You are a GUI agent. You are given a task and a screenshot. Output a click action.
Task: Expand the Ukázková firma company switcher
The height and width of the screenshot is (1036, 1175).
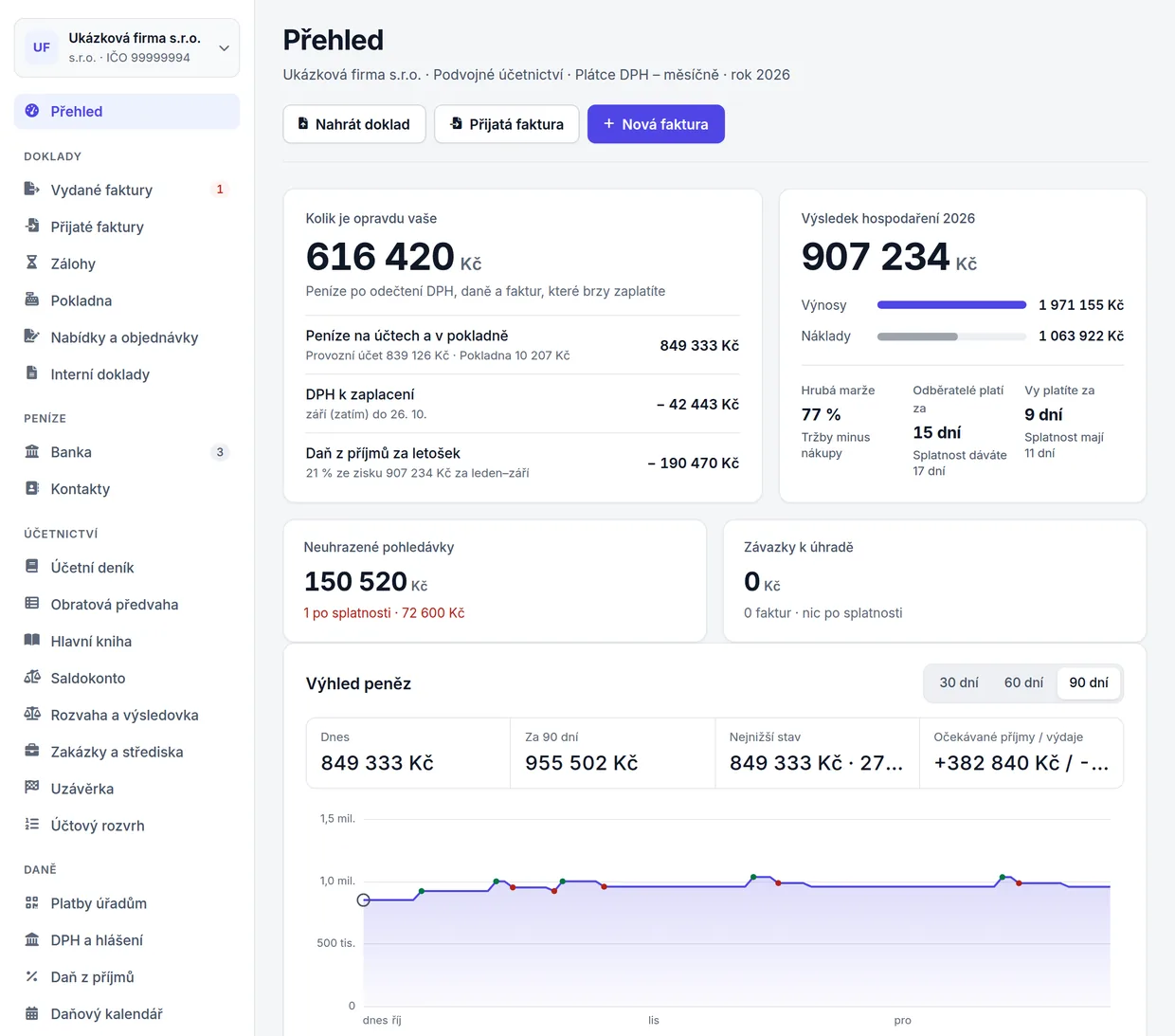[x=127, y=47]
